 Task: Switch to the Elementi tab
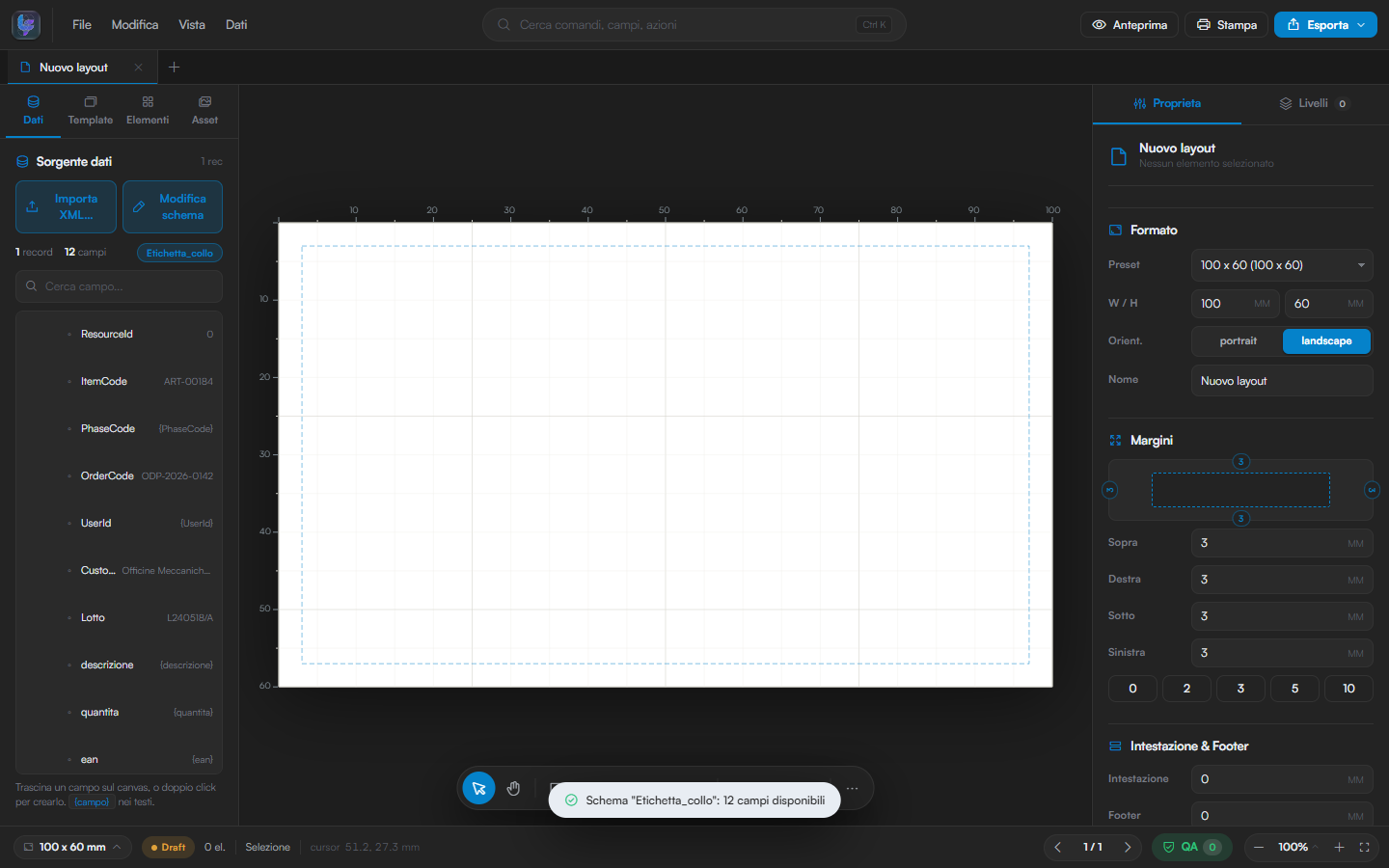click(x=148, y=111)
